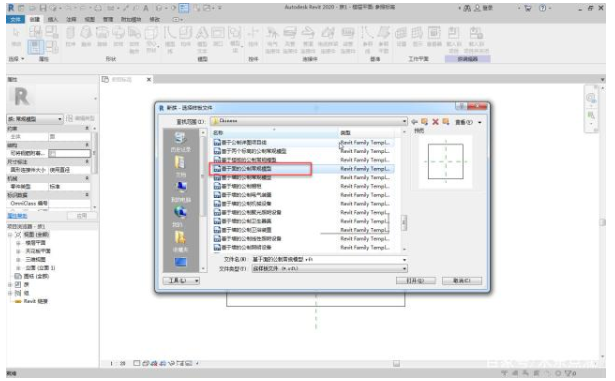This screenshot has height=381, width=615.
Task: Expand the Floor Plans (楼层平面) tree node
Action: [x=18, y=243]
